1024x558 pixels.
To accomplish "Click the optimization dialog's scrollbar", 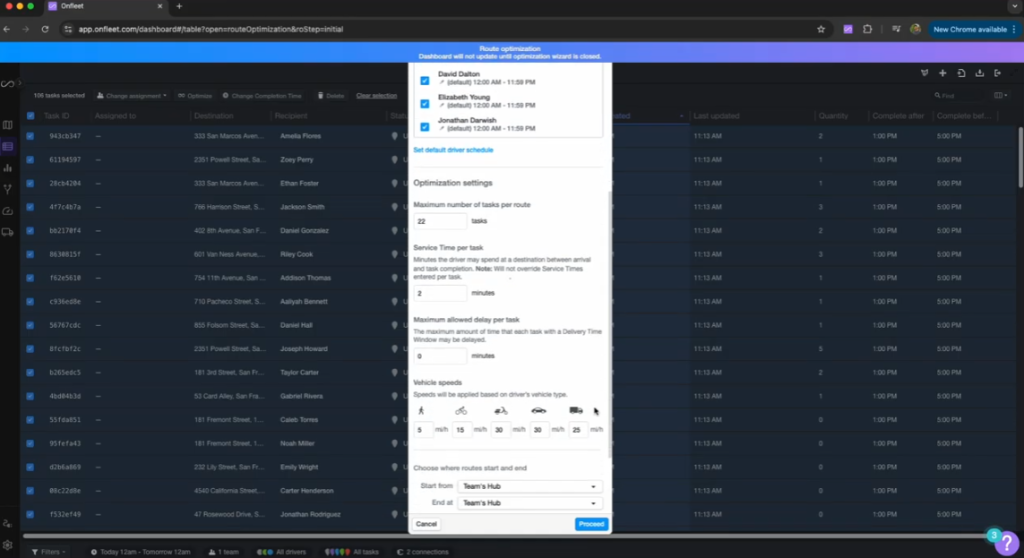I will tap(610, 323).
